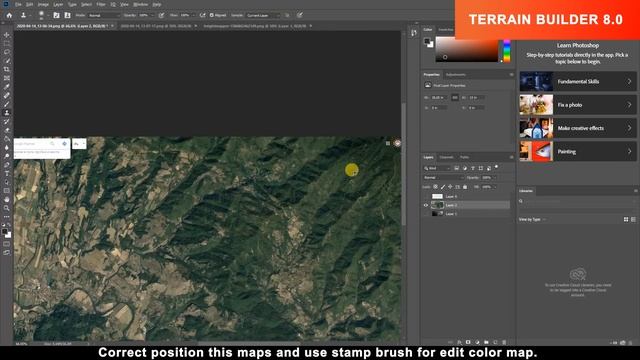Toggle lock transparent pixels
The height and width of the screenshot is (360, 640).
click(436, 187)
